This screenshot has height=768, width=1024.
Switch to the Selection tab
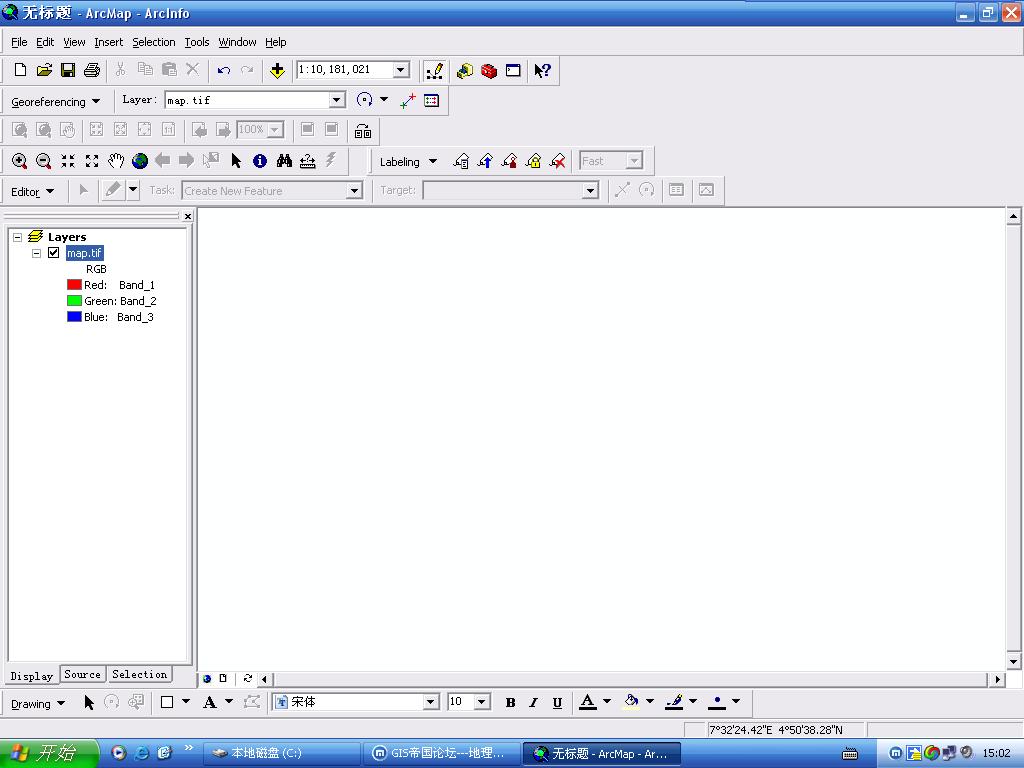139,675
